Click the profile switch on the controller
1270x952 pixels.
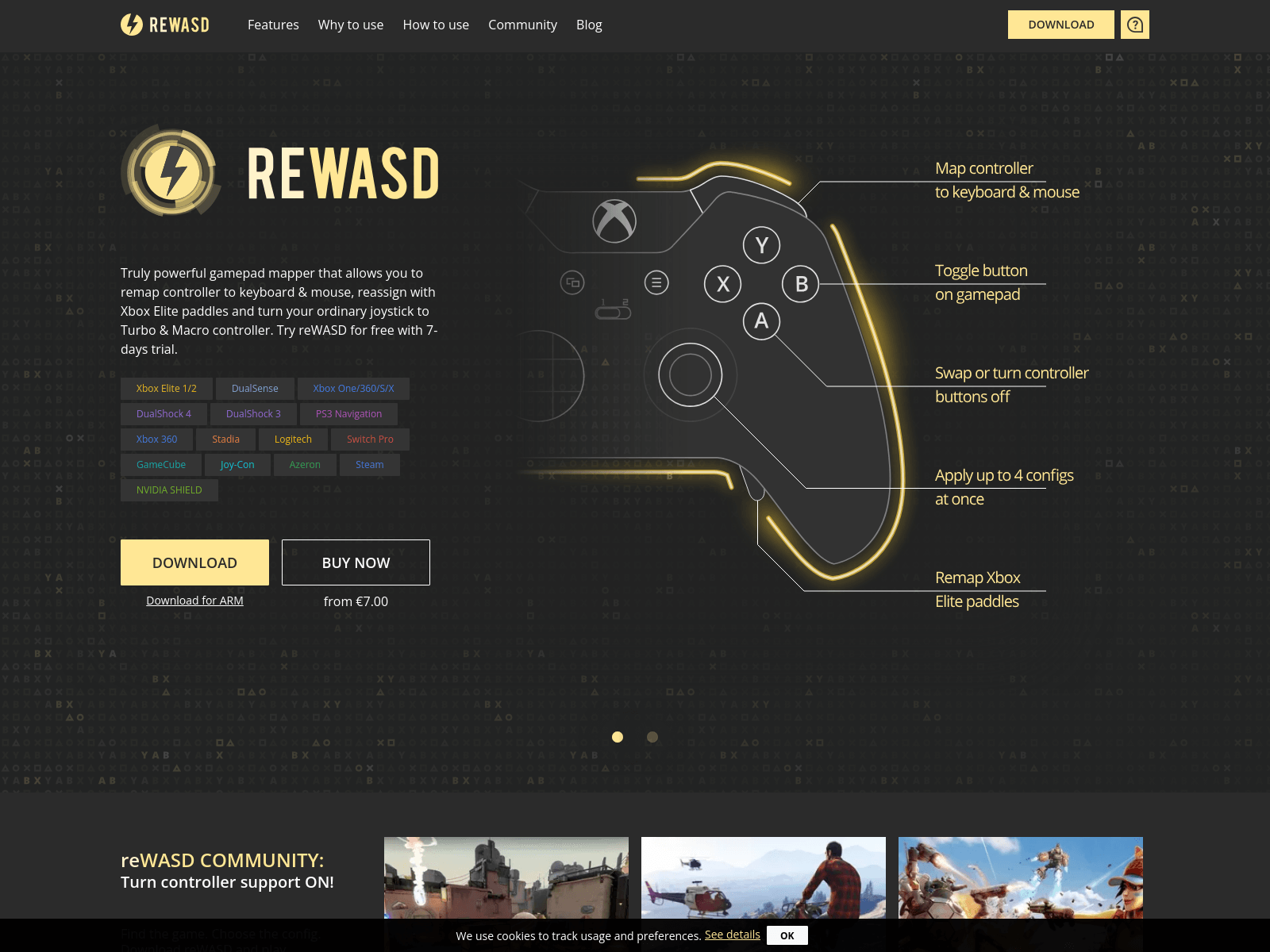(613, 313)
